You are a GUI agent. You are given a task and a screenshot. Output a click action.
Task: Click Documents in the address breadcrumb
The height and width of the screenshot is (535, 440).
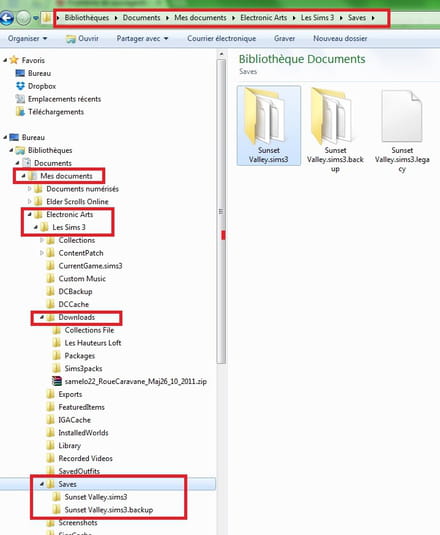tap(141, 18)
